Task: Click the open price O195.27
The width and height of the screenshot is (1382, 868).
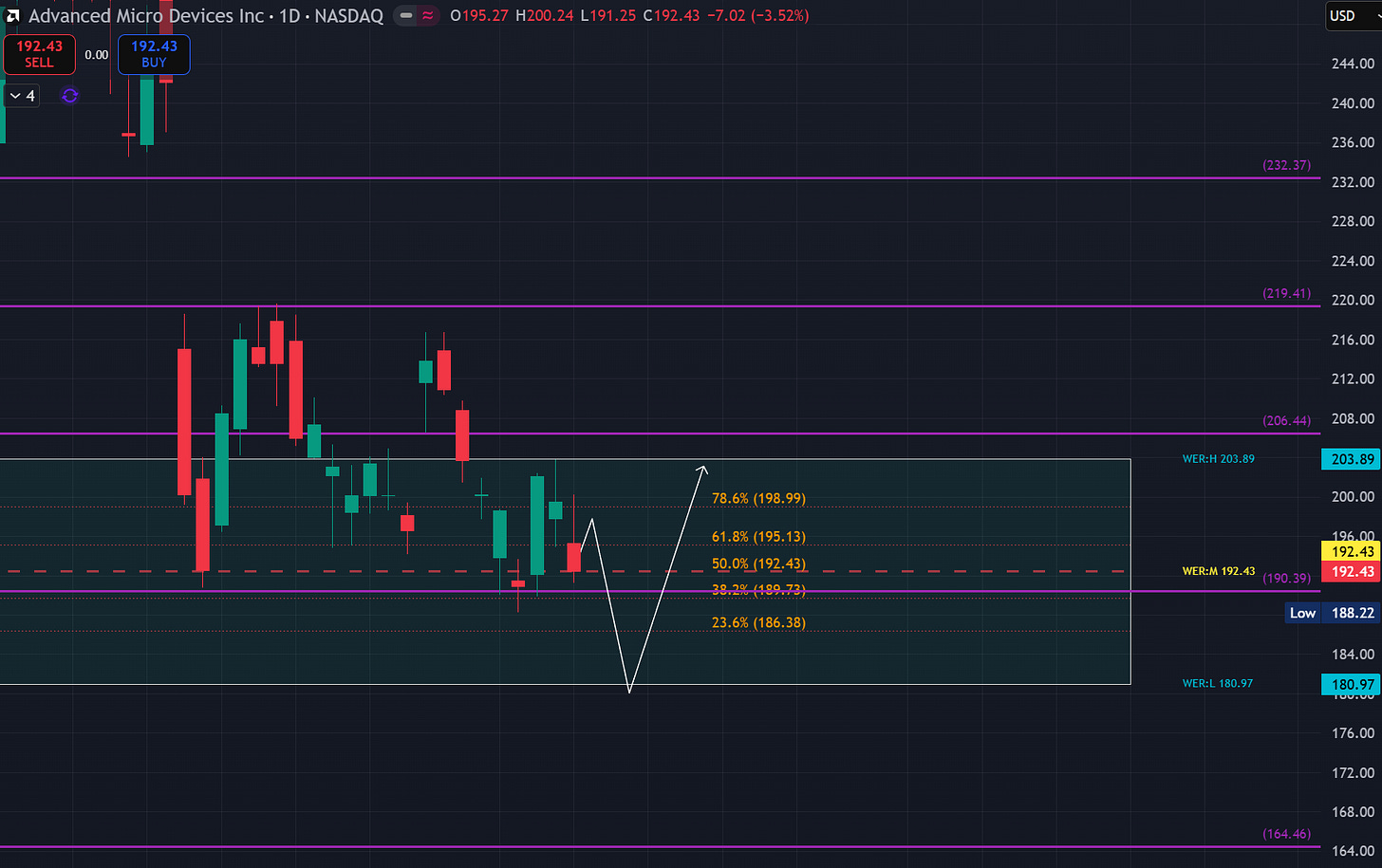Action: pos(480,15)
